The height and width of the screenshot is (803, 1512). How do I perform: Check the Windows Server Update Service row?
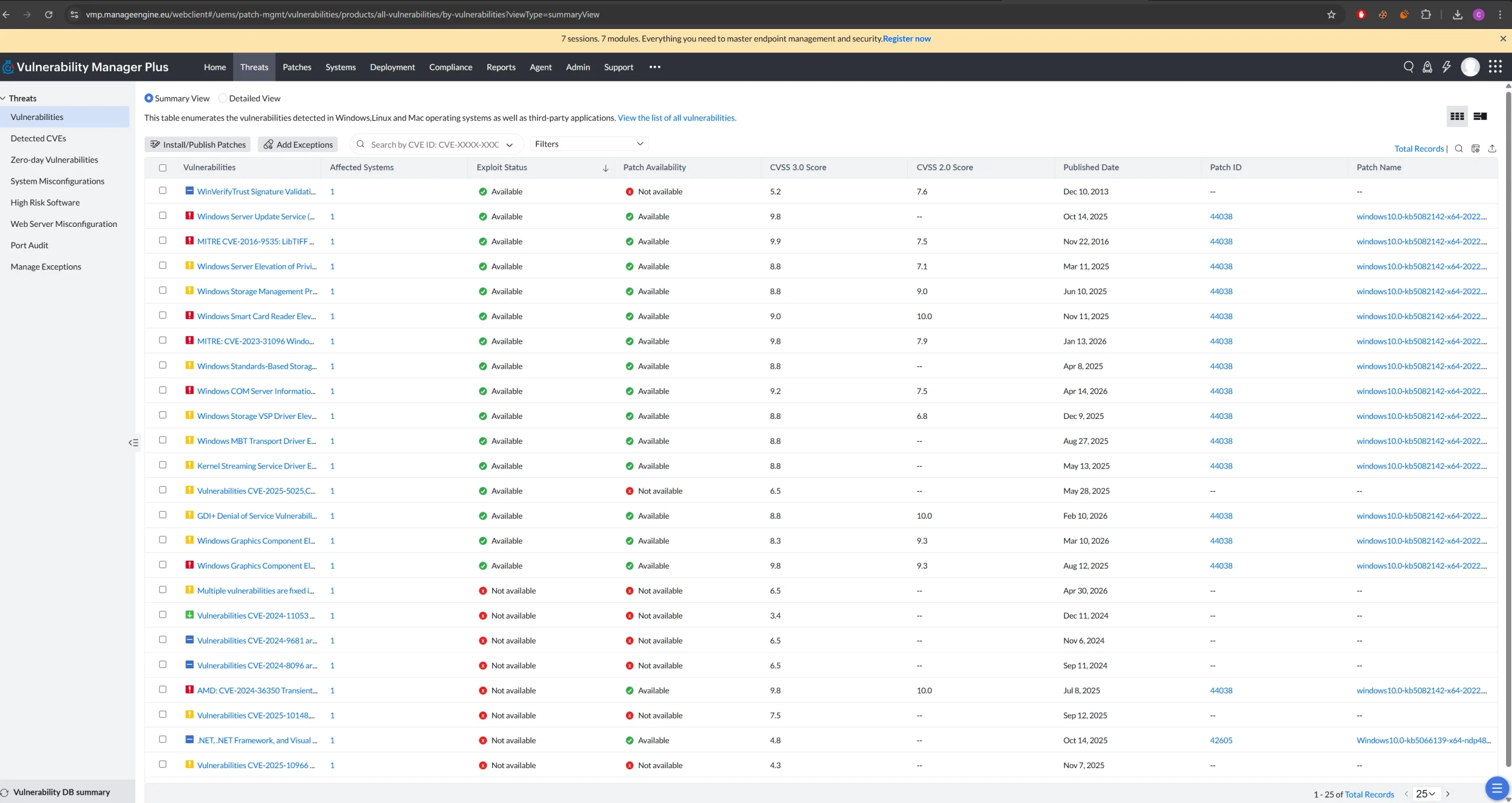[162, 215]
